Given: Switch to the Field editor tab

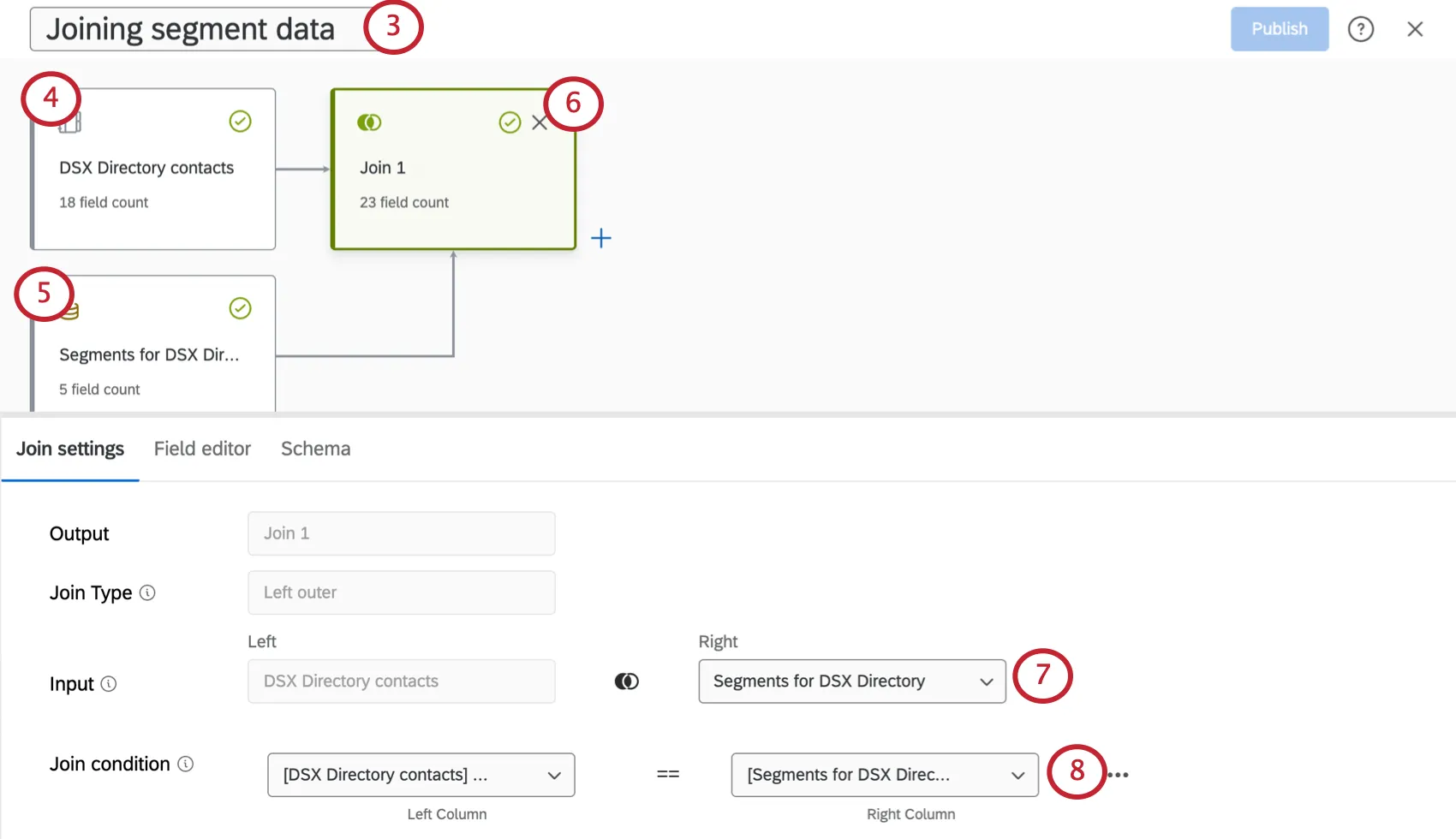Looking at the screenshot, I should (x=202, y=449).
